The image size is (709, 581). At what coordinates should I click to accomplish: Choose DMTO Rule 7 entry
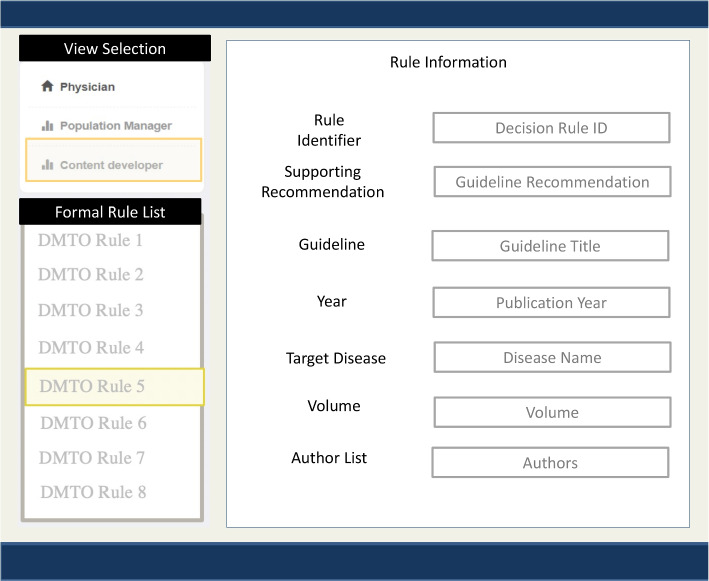[92, 458]
